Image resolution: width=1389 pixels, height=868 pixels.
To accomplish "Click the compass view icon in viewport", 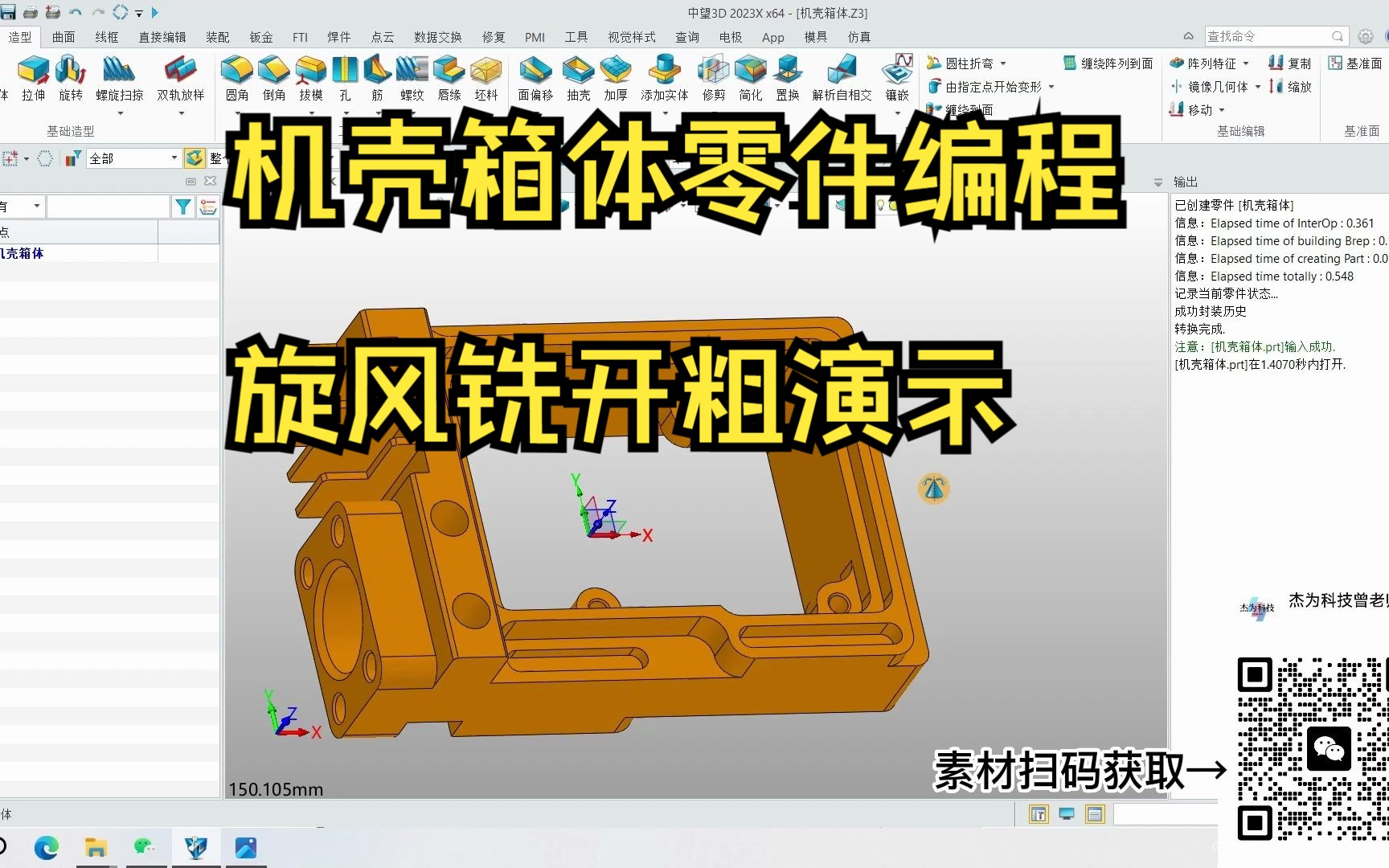I will pos(933,488).
